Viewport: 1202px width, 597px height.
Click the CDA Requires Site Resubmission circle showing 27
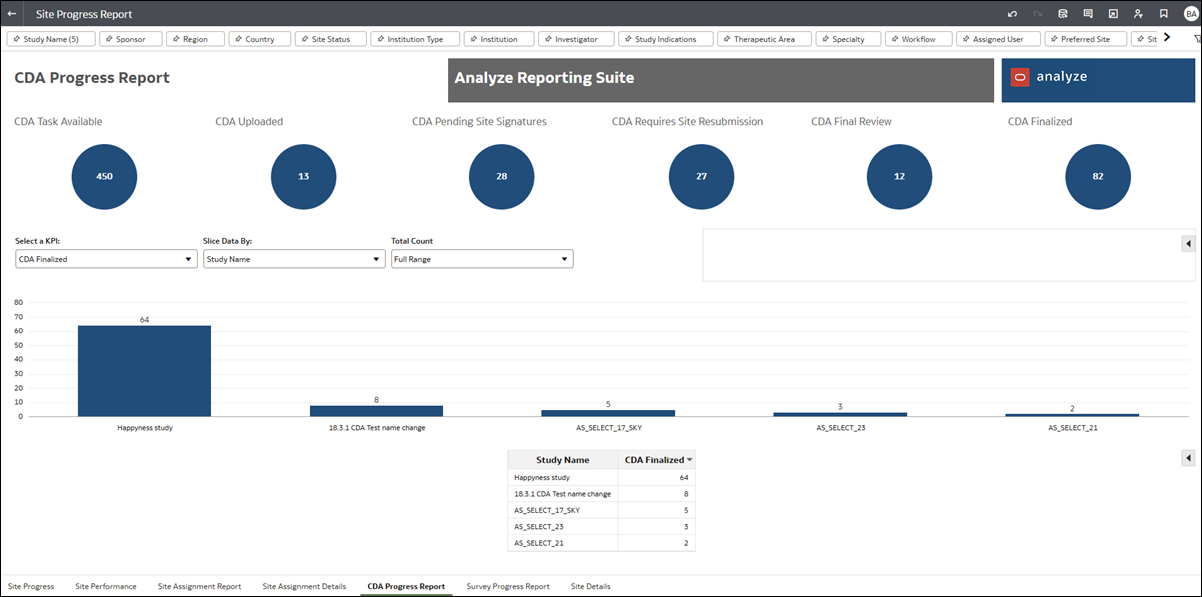pos(701,176)
